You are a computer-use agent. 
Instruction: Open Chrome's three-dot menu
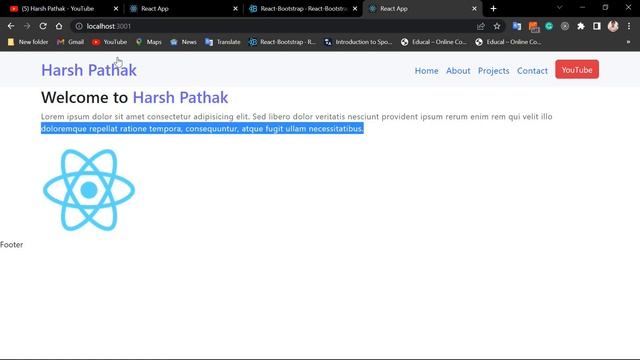point(629,26)
